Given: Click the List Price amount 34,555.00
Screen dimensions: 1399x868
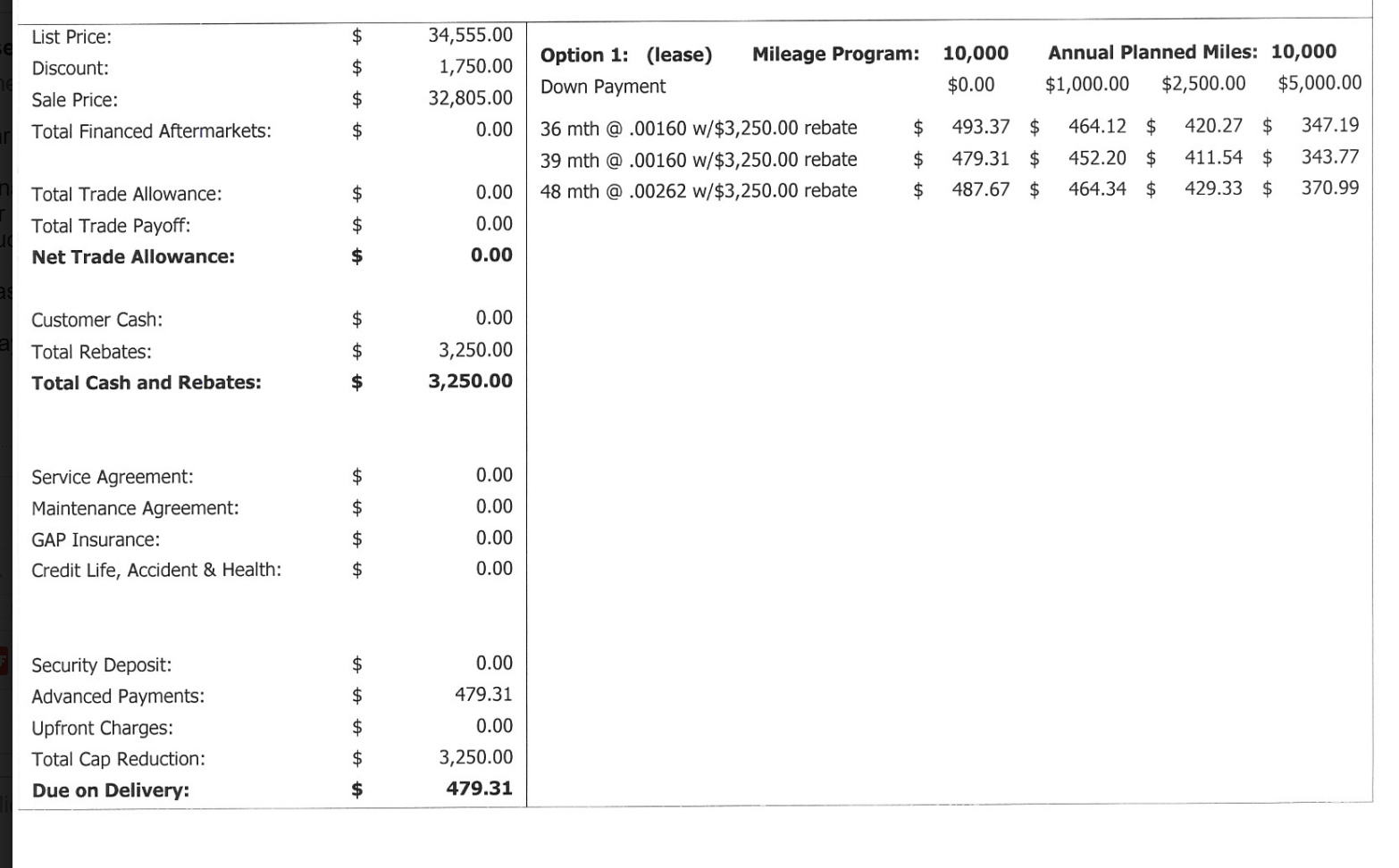Looking at the screenshot, I should [x=470, y=36].
